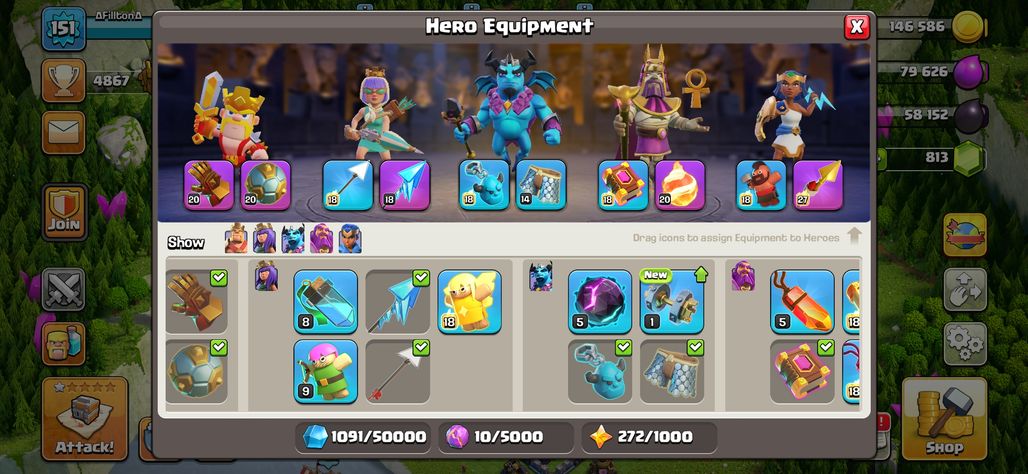Viewport: 1028px width, 474px height.
Task: Select the equipped Giant Gauntlet slot level 20
Action: point(208,185)
